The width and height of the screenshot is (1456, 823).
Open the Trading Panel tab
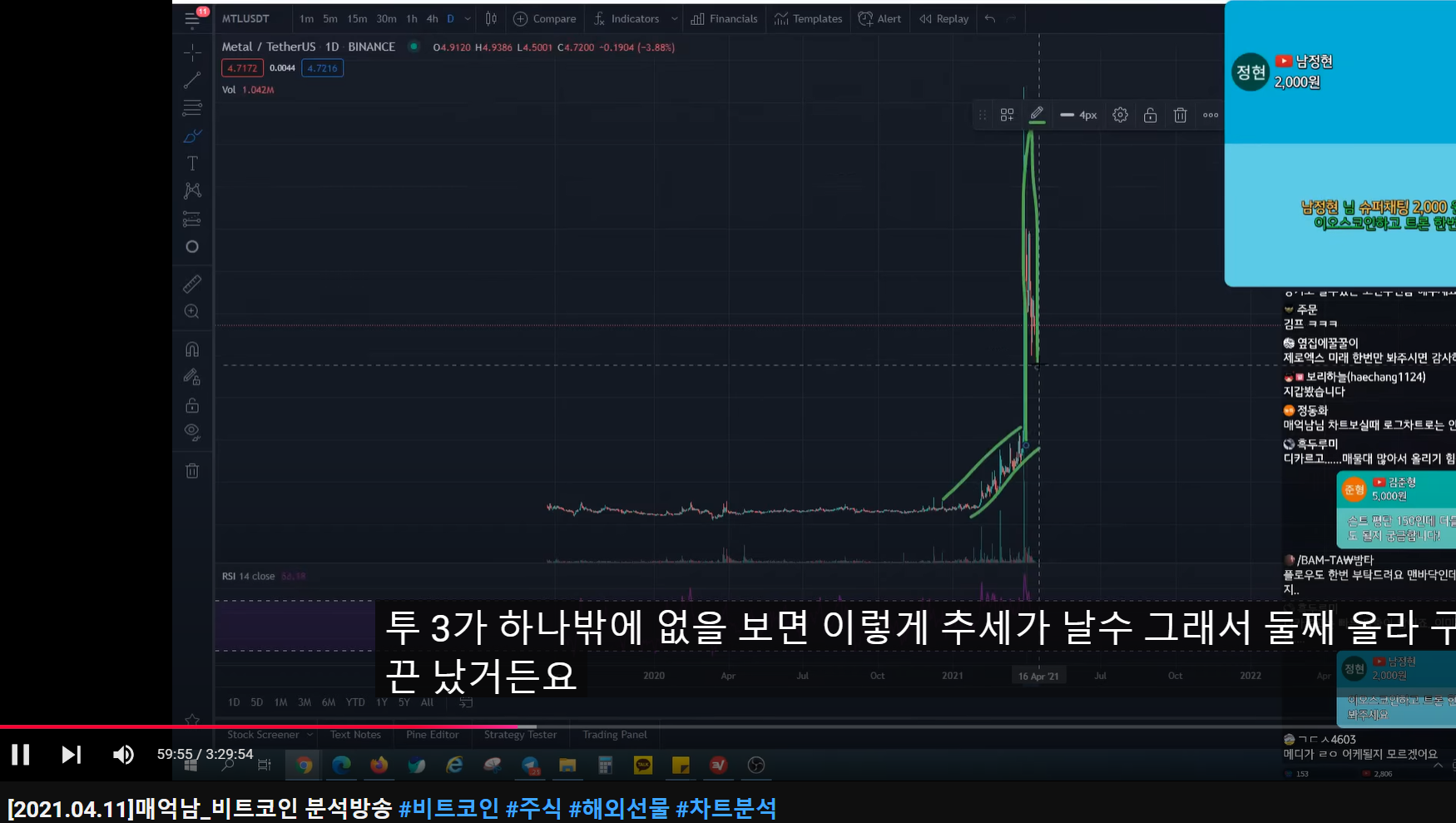tap(614, 735)
